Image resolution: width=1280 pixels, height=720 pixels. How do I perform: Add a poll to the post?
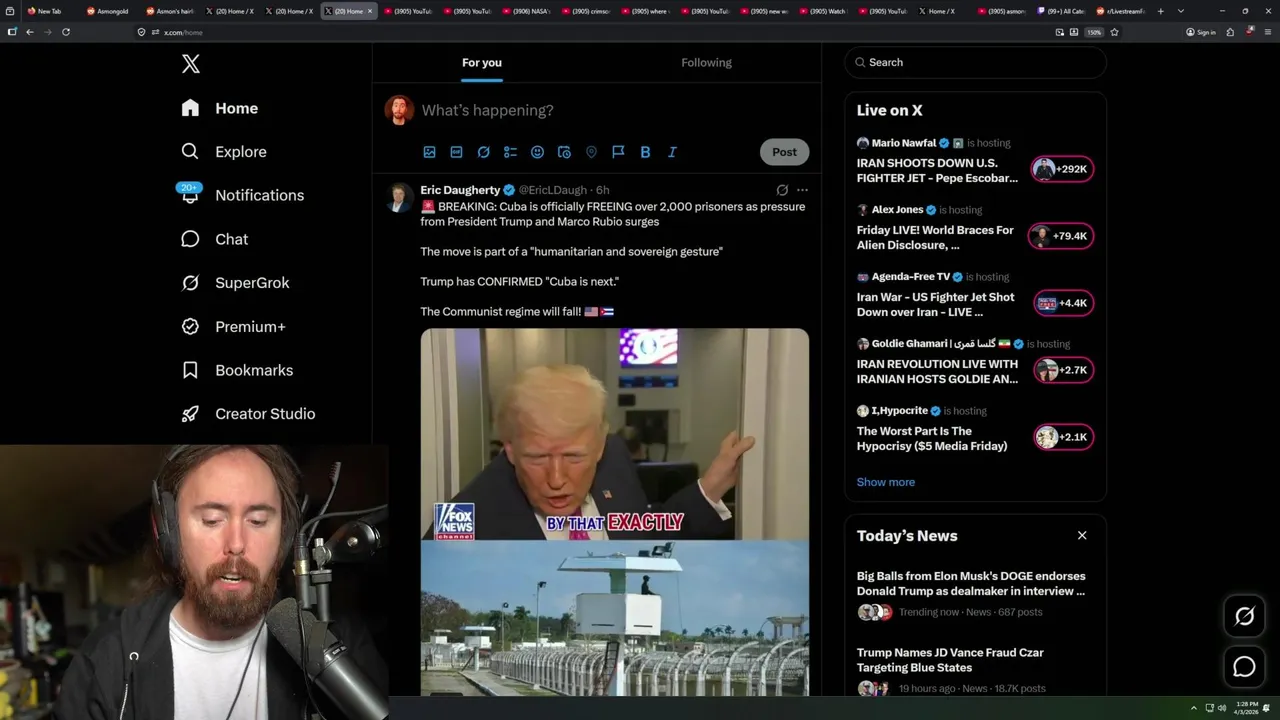pos(510,152)
